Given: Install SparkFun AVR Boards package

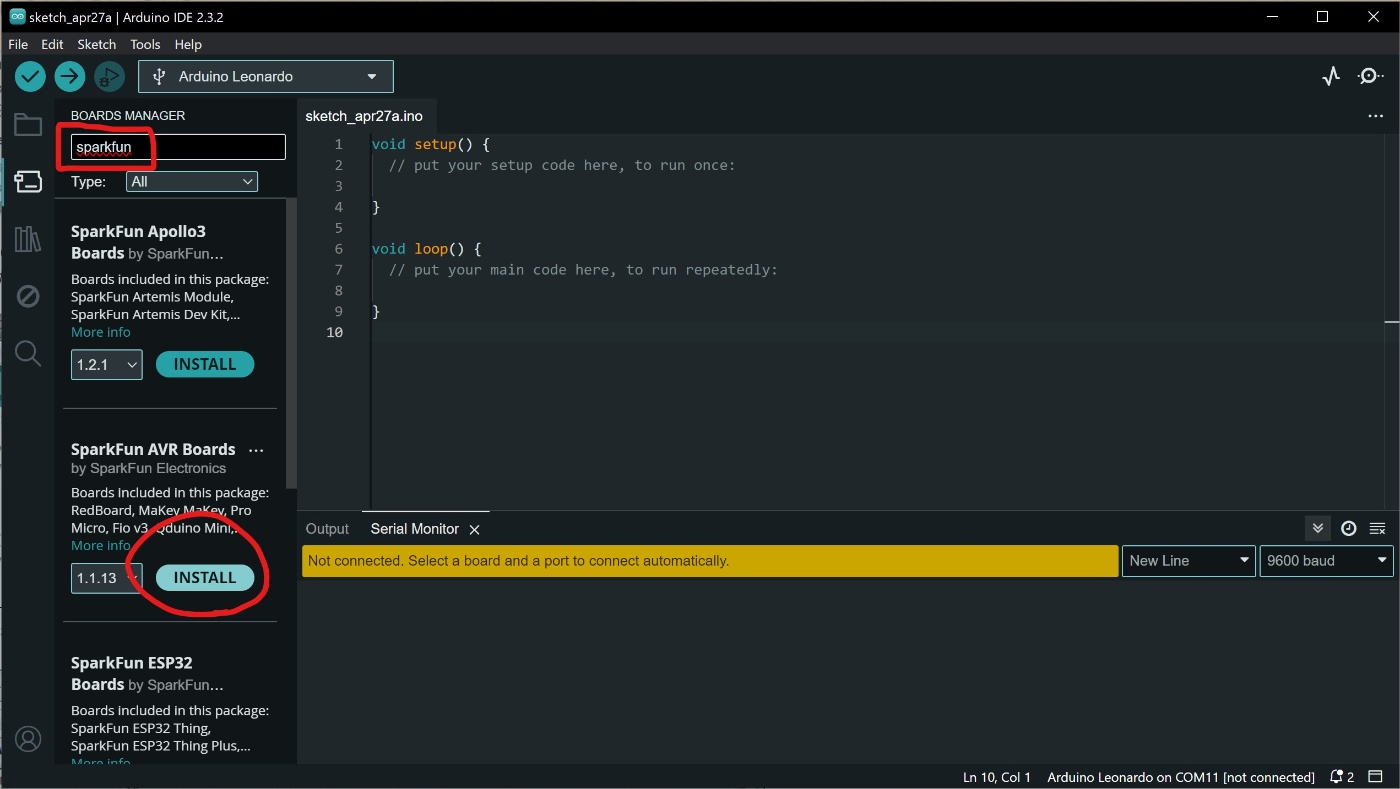Looking at the screenshot, I should [205, 578].
